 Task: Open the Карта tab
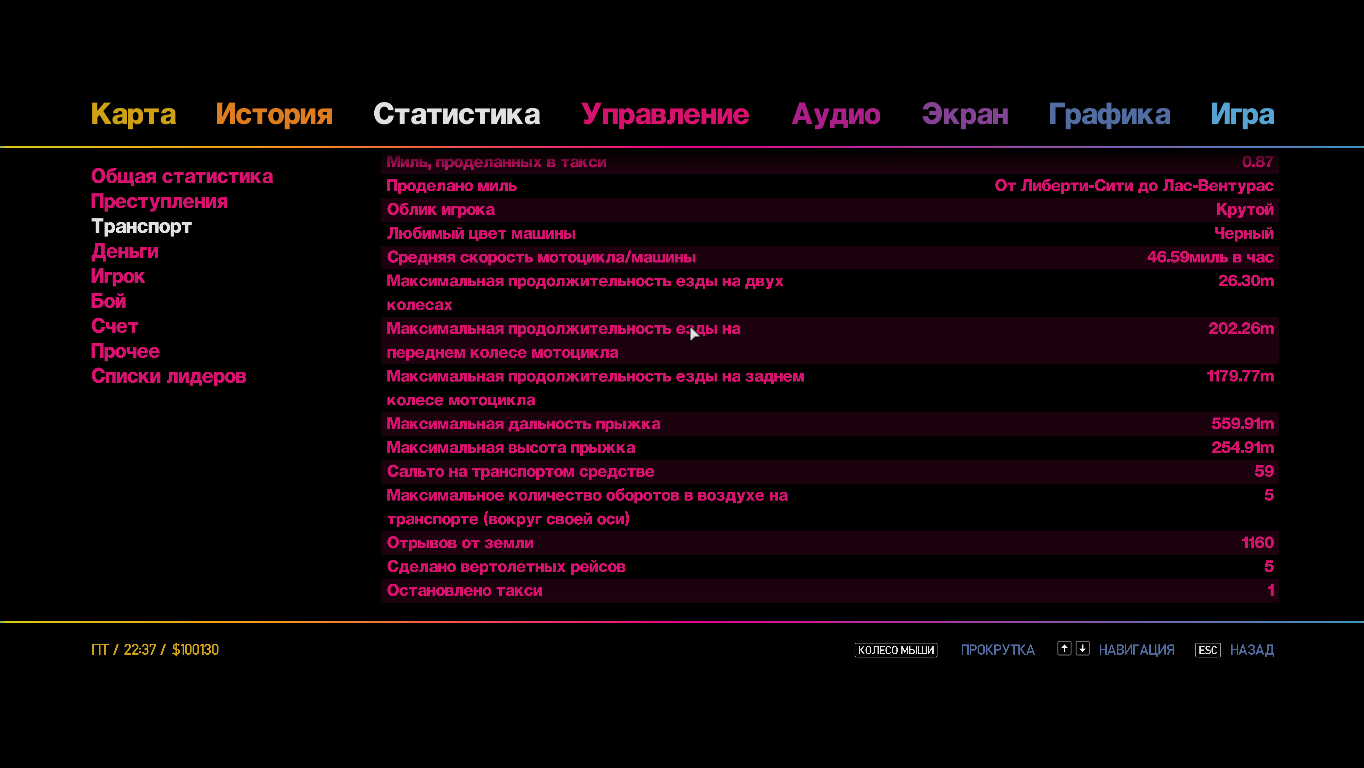pyautogui.click(x=133, y=115)
